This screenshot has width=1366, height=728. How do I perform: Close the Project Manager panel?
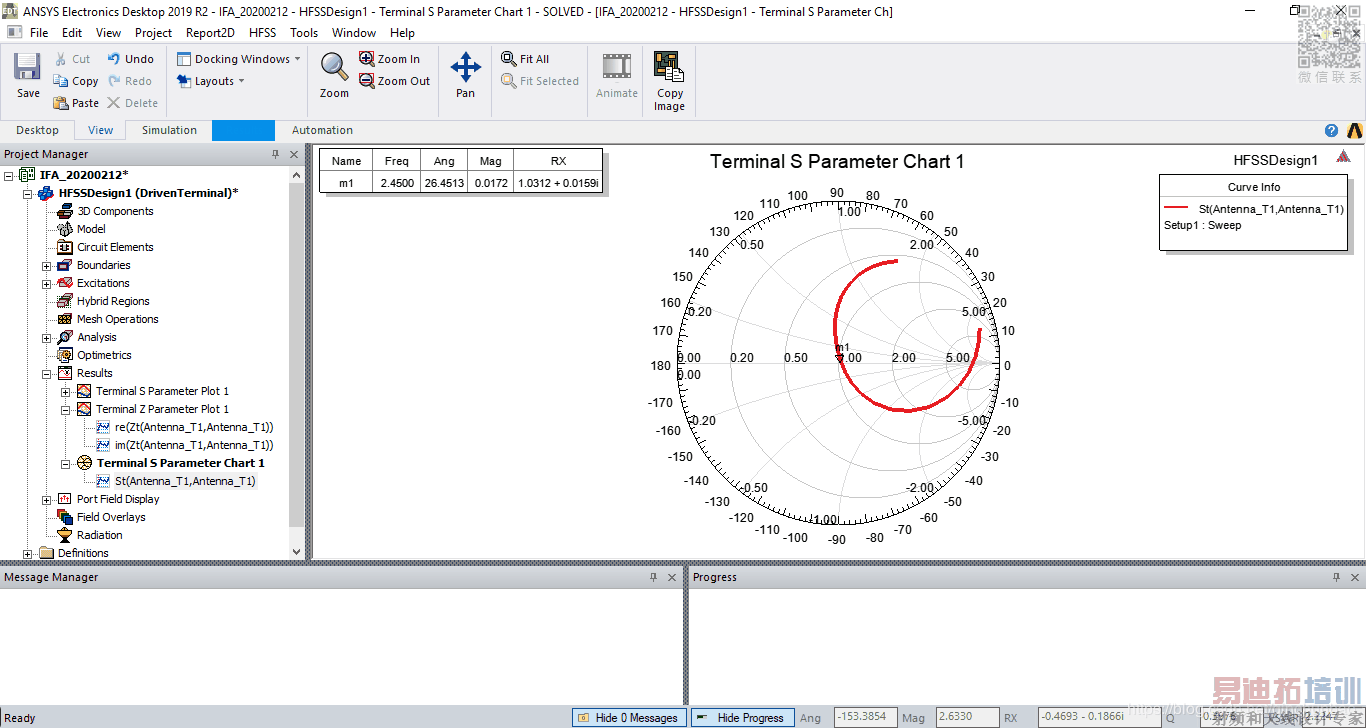click(294, 154)
